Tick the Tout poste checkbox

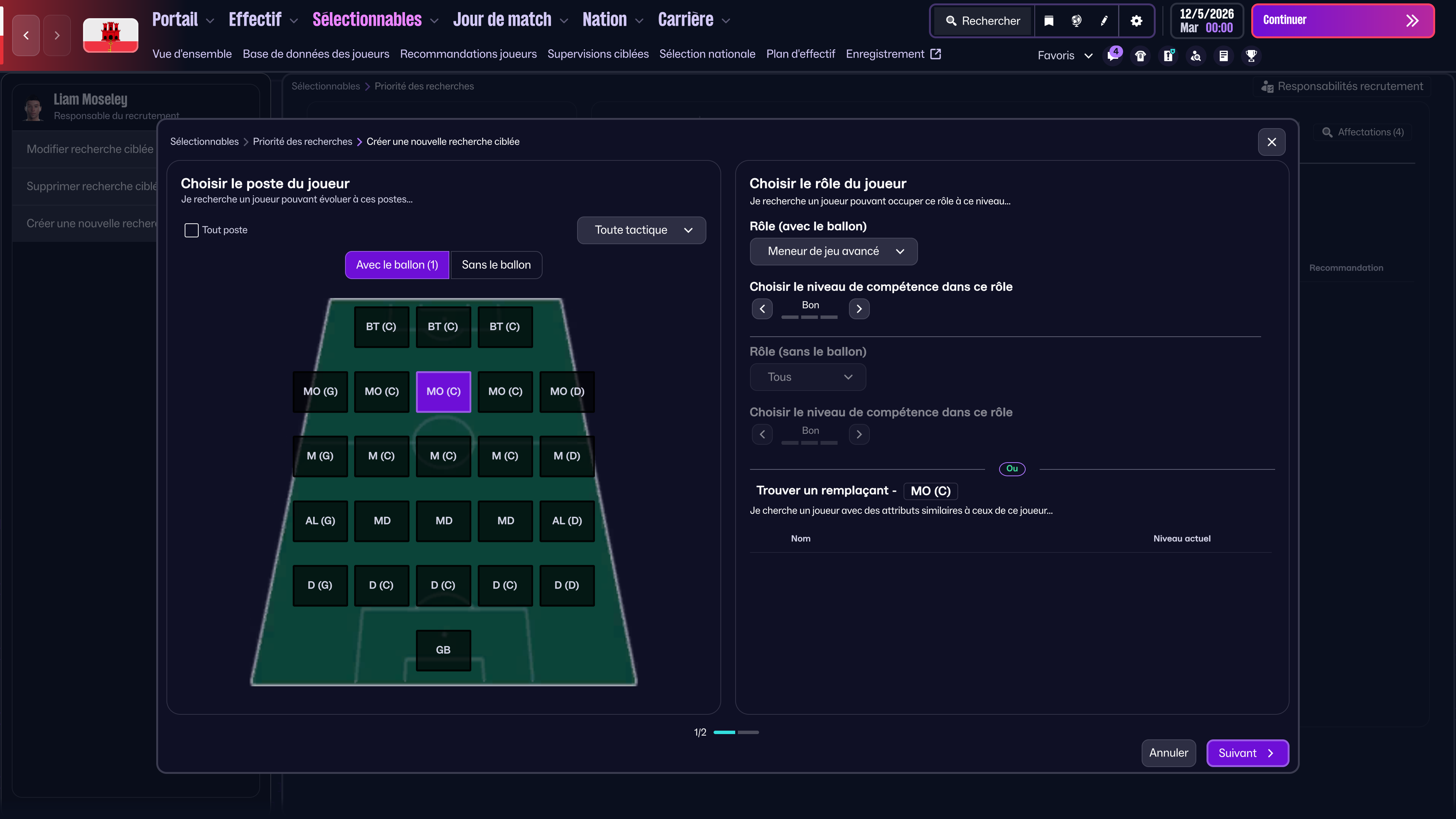191,230
